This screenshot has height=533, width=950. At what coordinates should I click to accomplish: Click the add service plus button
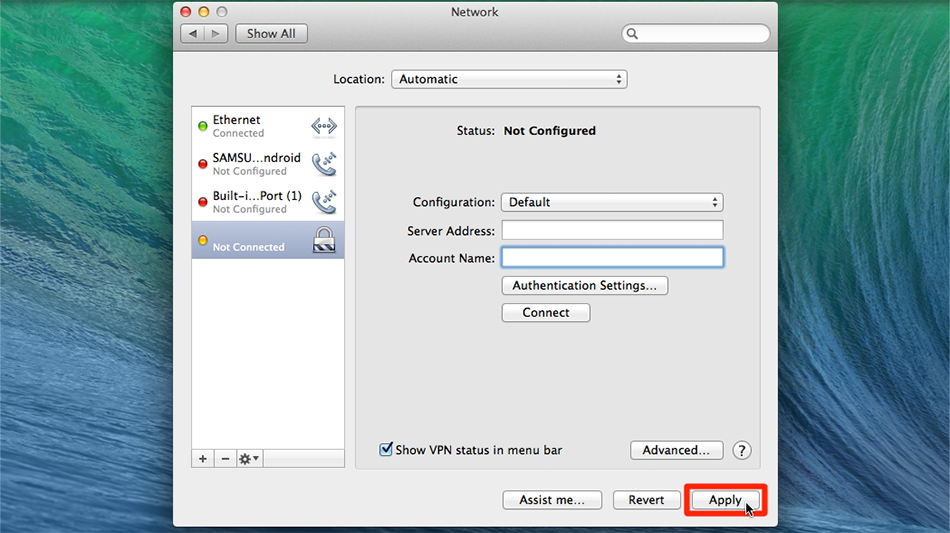click(203, 458)
